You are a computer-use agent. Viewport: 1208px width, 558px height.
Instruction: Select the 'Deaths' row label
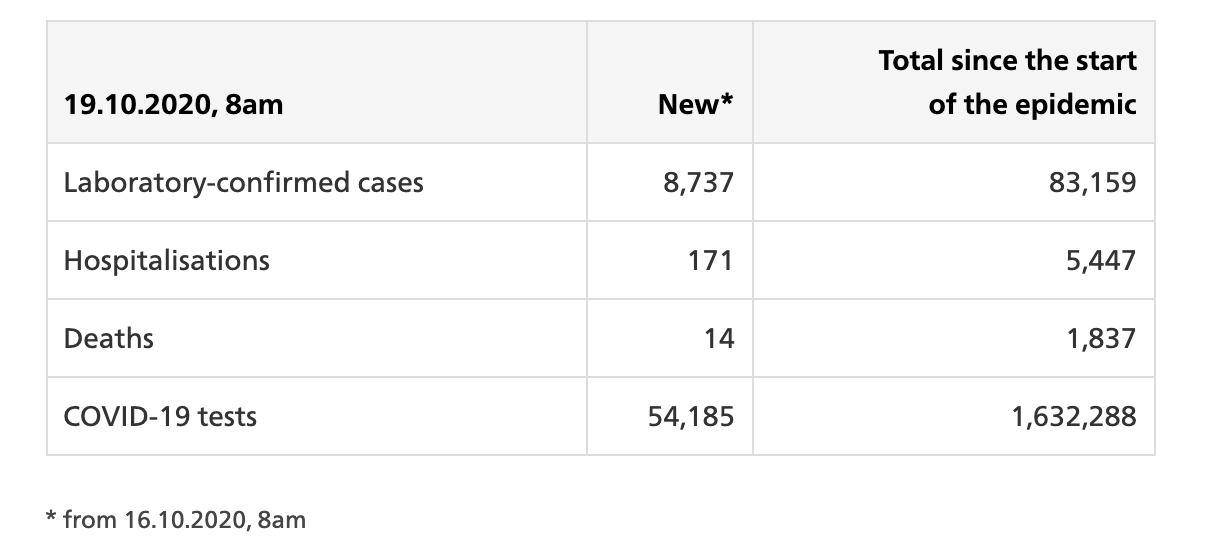(108, 338)
